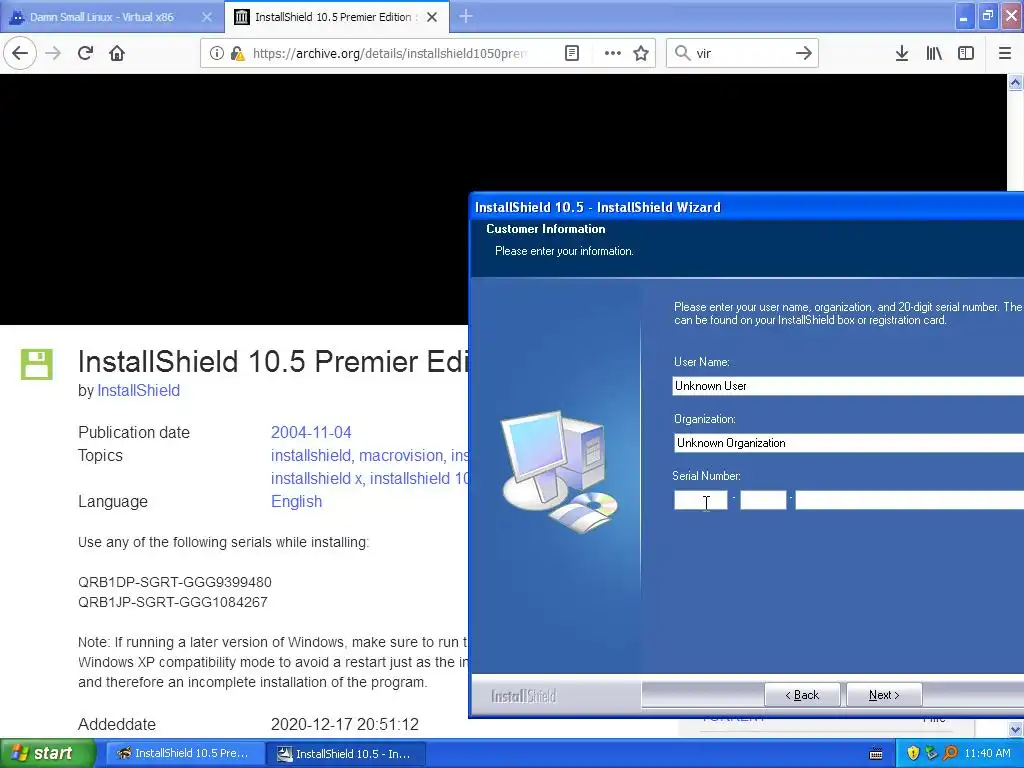Click the archive.org URL address field
This screenshot has width=1024, height=768.
[390, 53]
